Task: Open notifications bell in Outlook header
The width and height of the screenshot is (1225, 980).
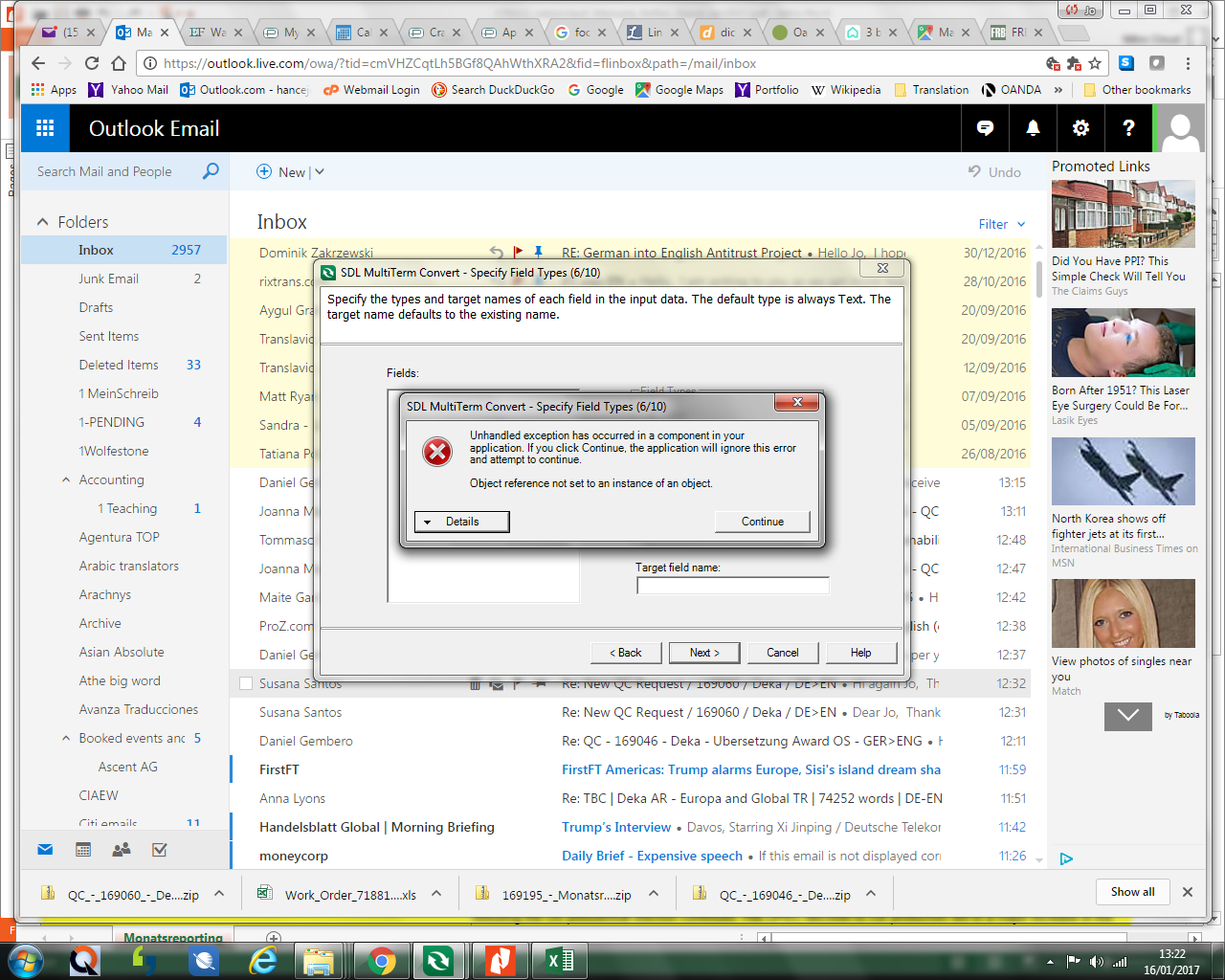Action: (x=1033, y=128)
